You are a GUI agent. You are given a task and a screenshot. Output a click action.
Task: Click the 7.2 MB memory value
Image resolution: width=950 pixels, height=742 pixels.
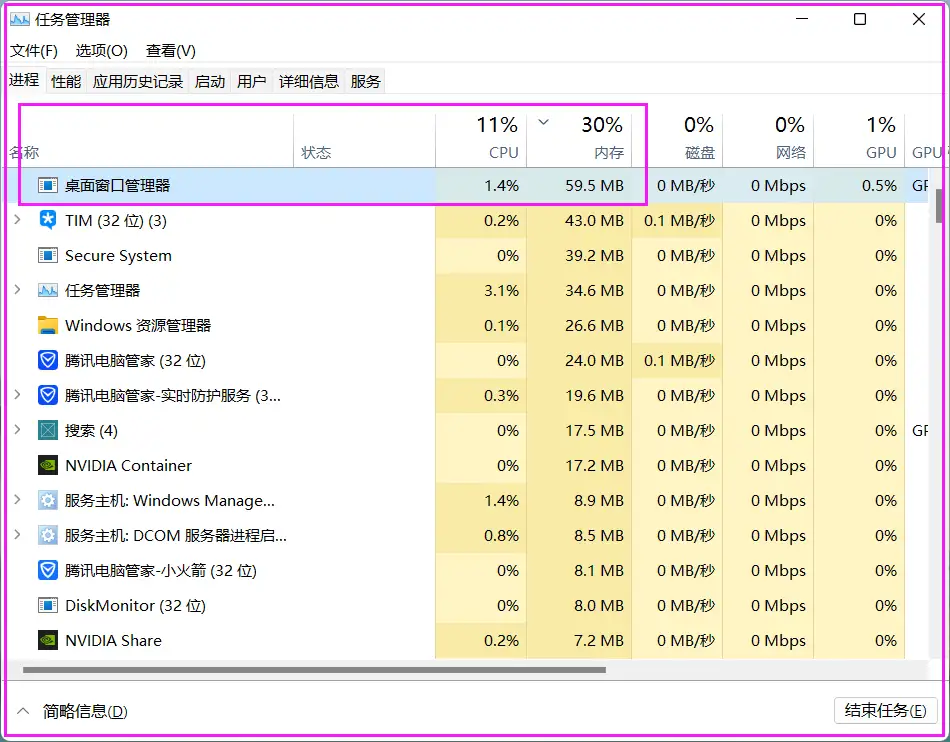599,640
